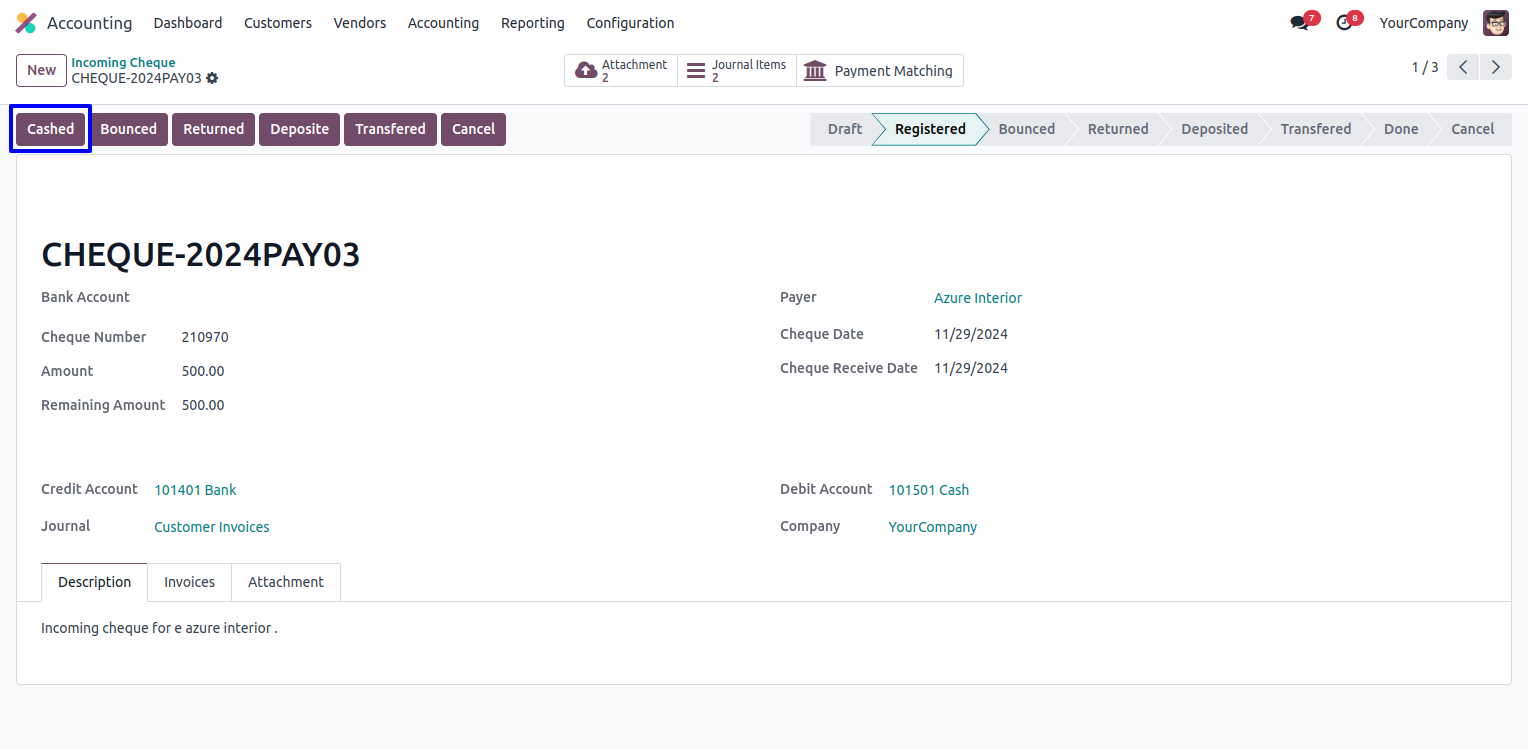
Task: Click the Attachment cloud upload icon
Action: tap(586, 71)
